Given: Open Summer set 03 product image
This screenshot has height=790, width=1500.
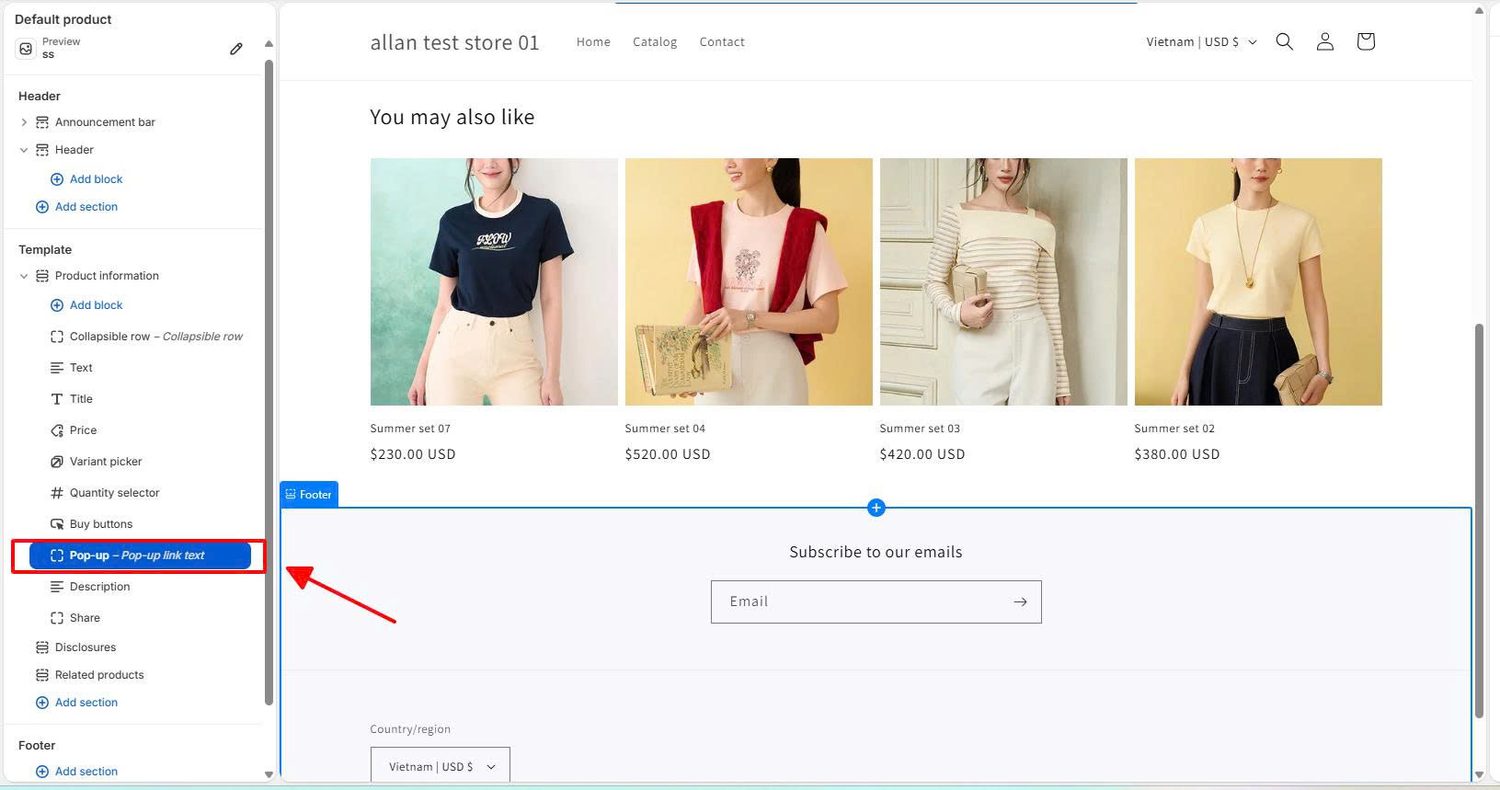Looking at the screenshot, I should pos(1003,282).
